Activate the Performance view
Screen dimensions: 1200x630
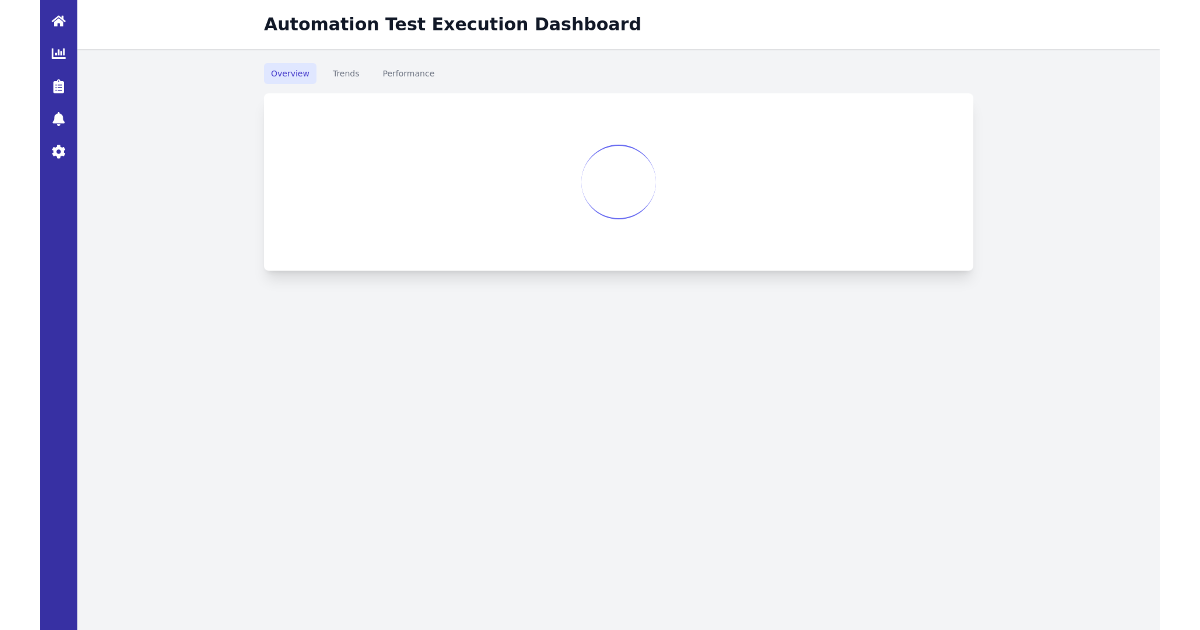(x=408, y=73)
